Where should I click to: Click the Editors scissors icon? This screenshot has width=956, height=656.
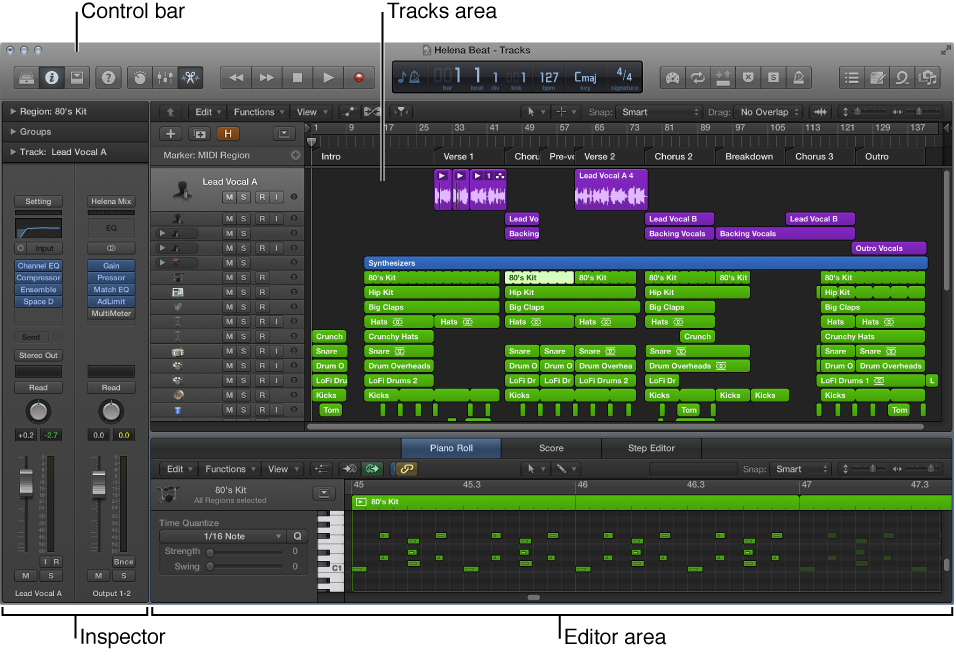click(192, 77)
